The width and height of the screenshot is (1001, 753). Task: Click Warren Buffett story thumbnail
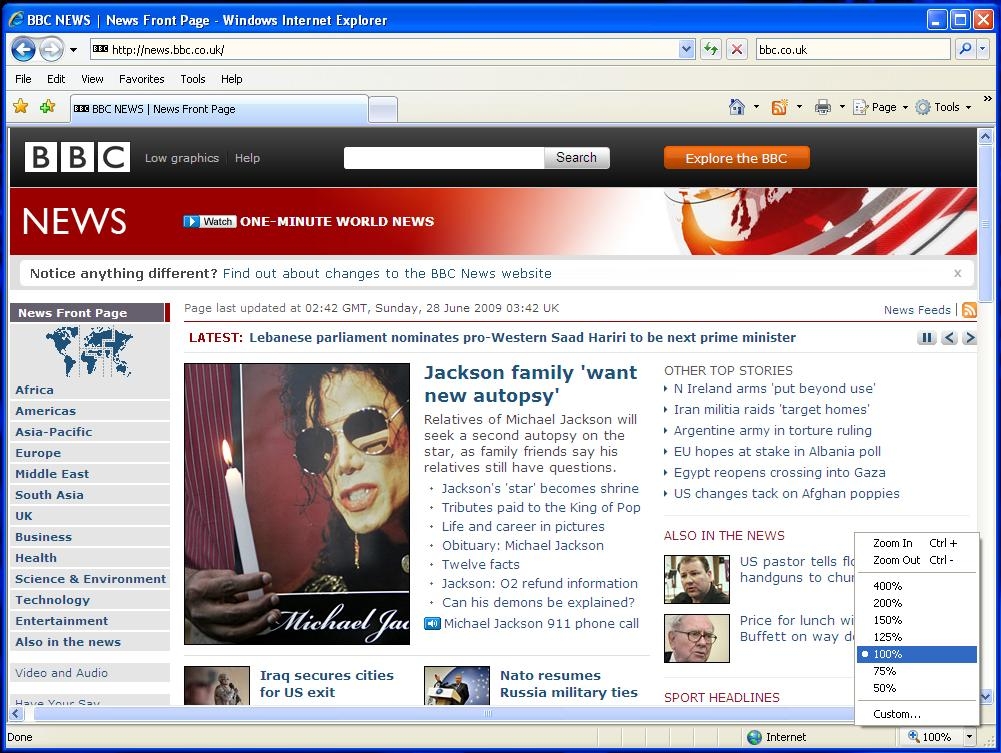click(x=696, y=638)
